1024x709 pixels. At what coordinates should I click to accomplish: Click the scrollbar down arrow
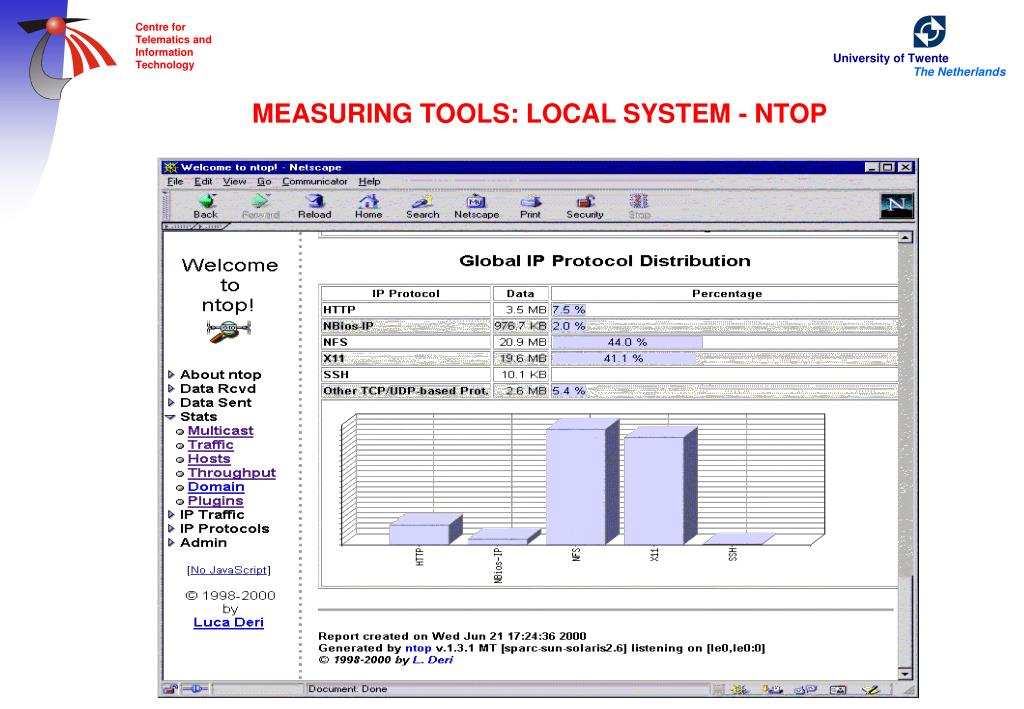coord(905,674)
